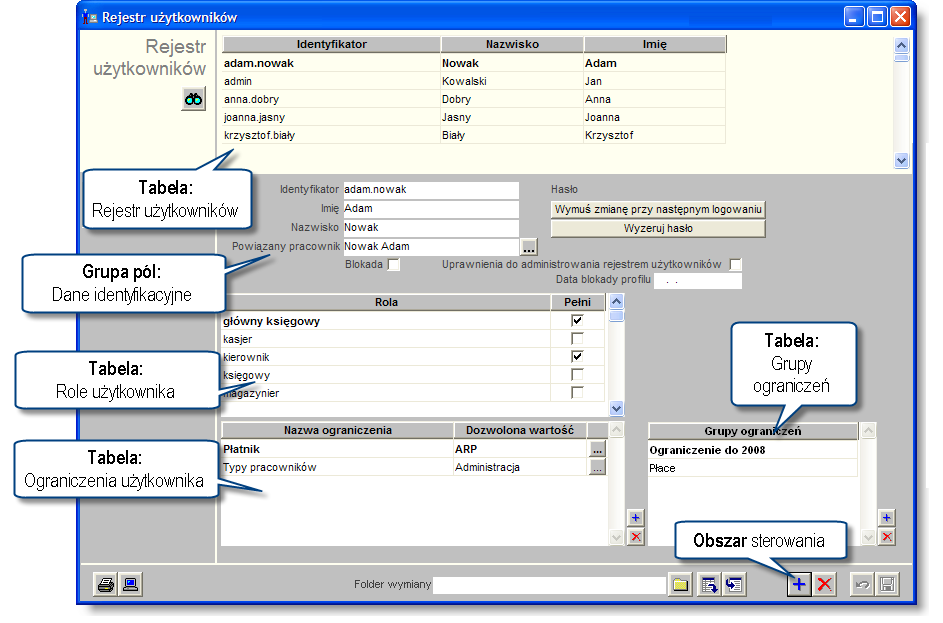The width and height of the screenshot is (943, 623).
Task: Open lookup for Powiązany pracownik field
Action: (529, 247)
